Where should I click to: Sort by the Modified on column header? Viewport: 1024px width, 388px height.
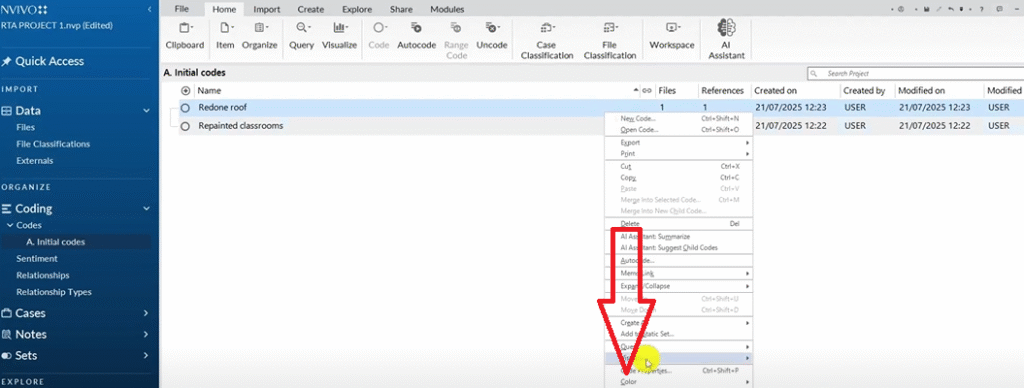tap(921, 91)
